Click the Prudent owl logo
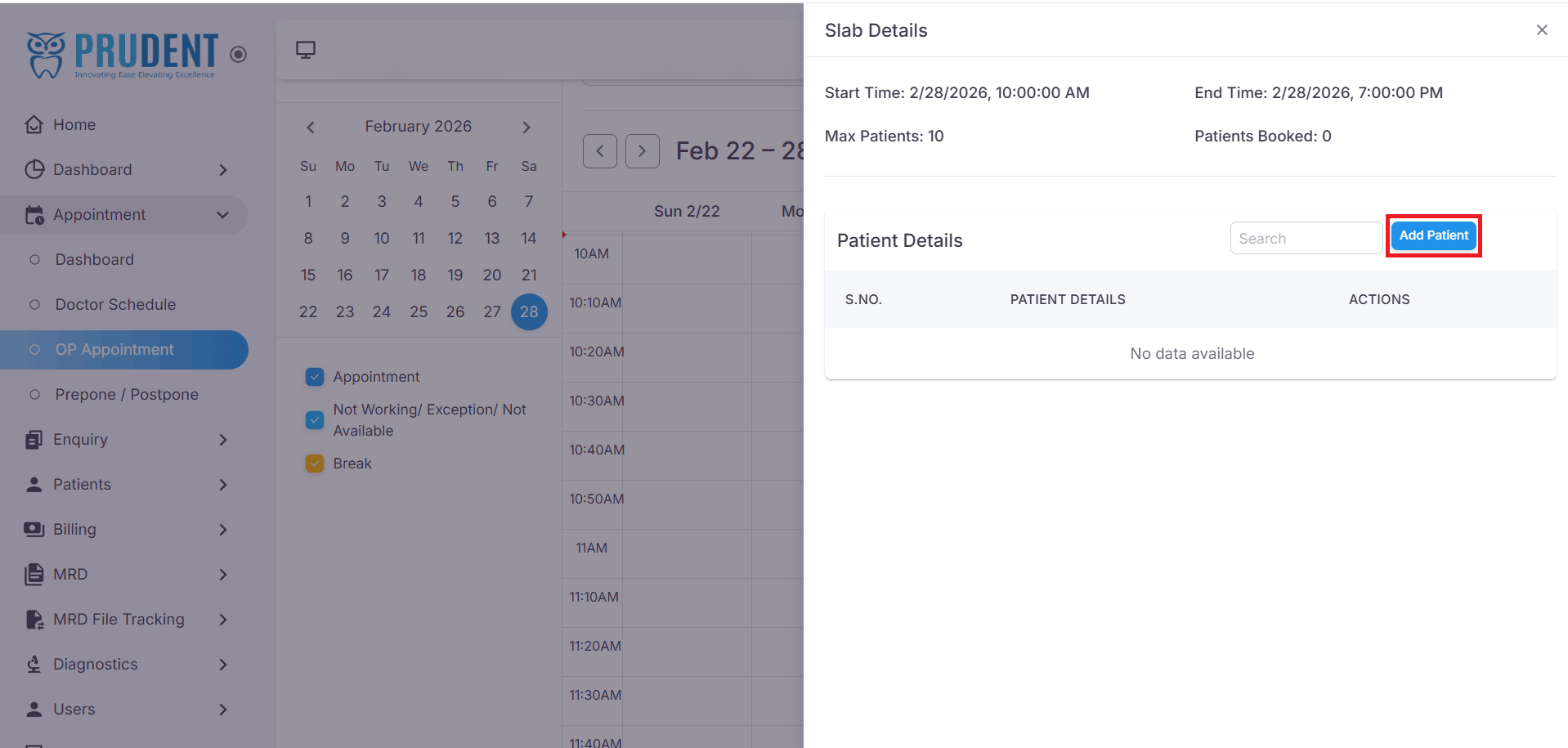This screenshot has height=748, width=1568. [122, 55]
